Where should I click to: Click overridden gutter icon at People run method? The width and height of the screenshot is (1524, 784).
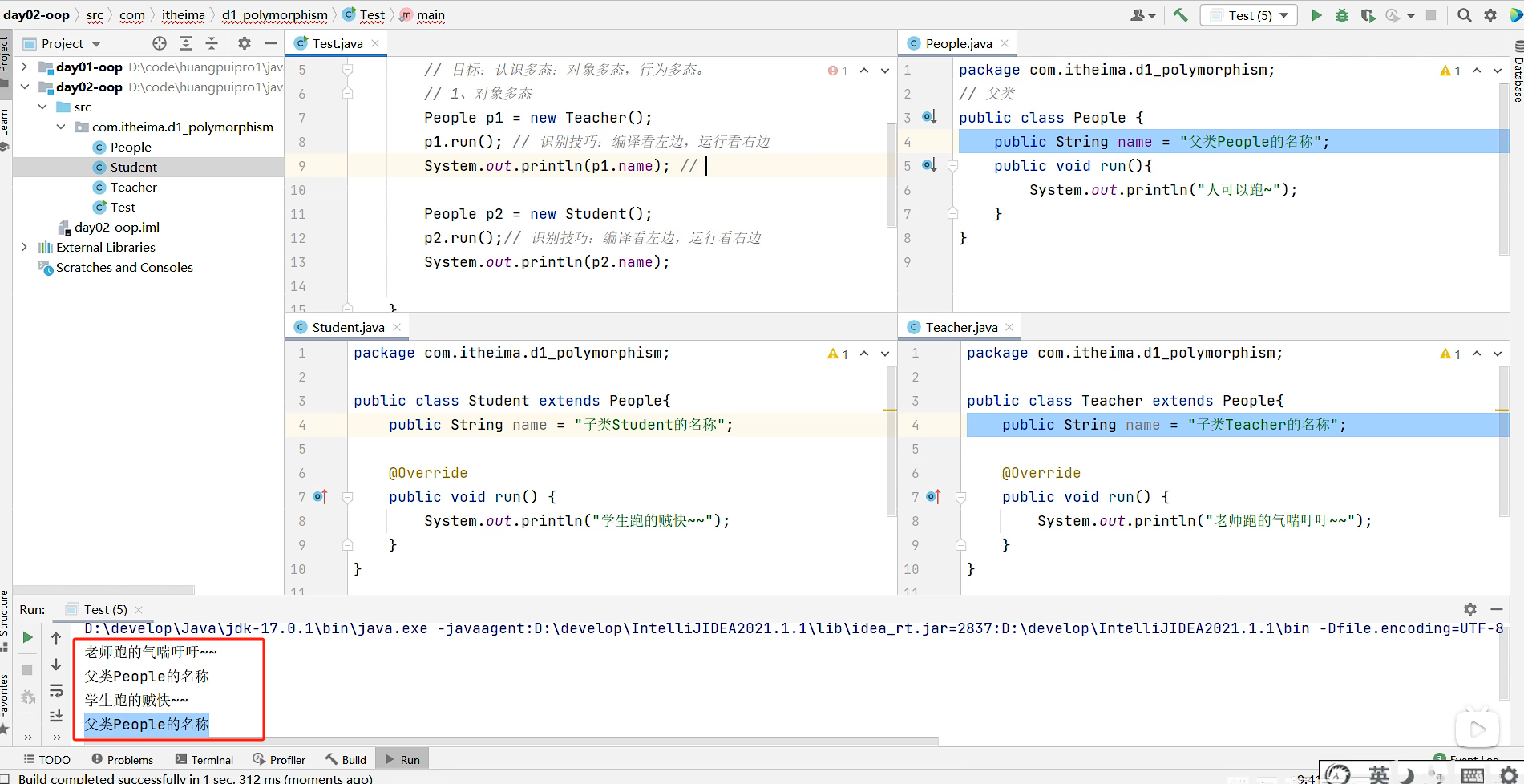[x=929, y=165]
